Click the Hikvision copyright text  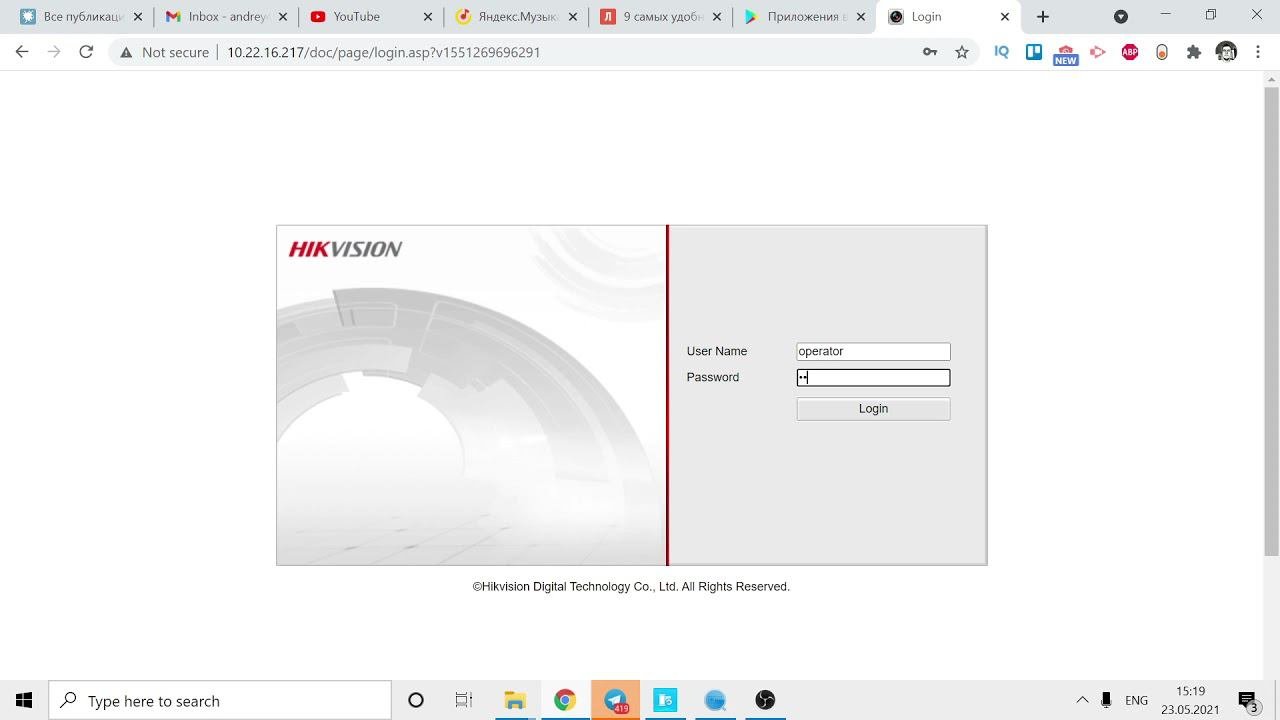631,587
